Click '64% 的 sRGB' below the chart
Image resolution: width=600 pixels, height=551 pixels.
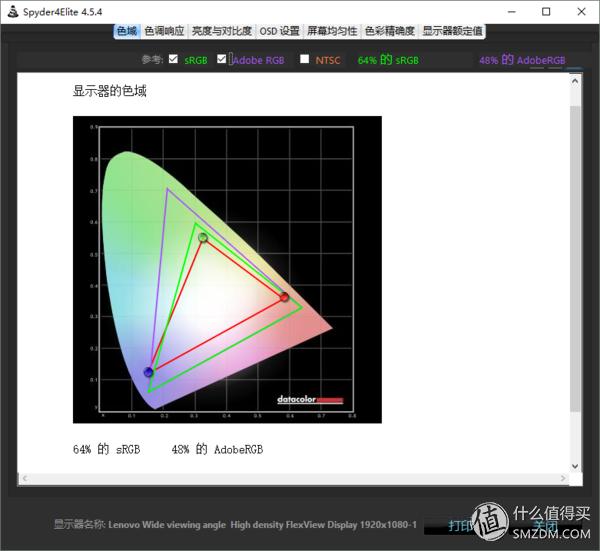[x=106, y=449]
